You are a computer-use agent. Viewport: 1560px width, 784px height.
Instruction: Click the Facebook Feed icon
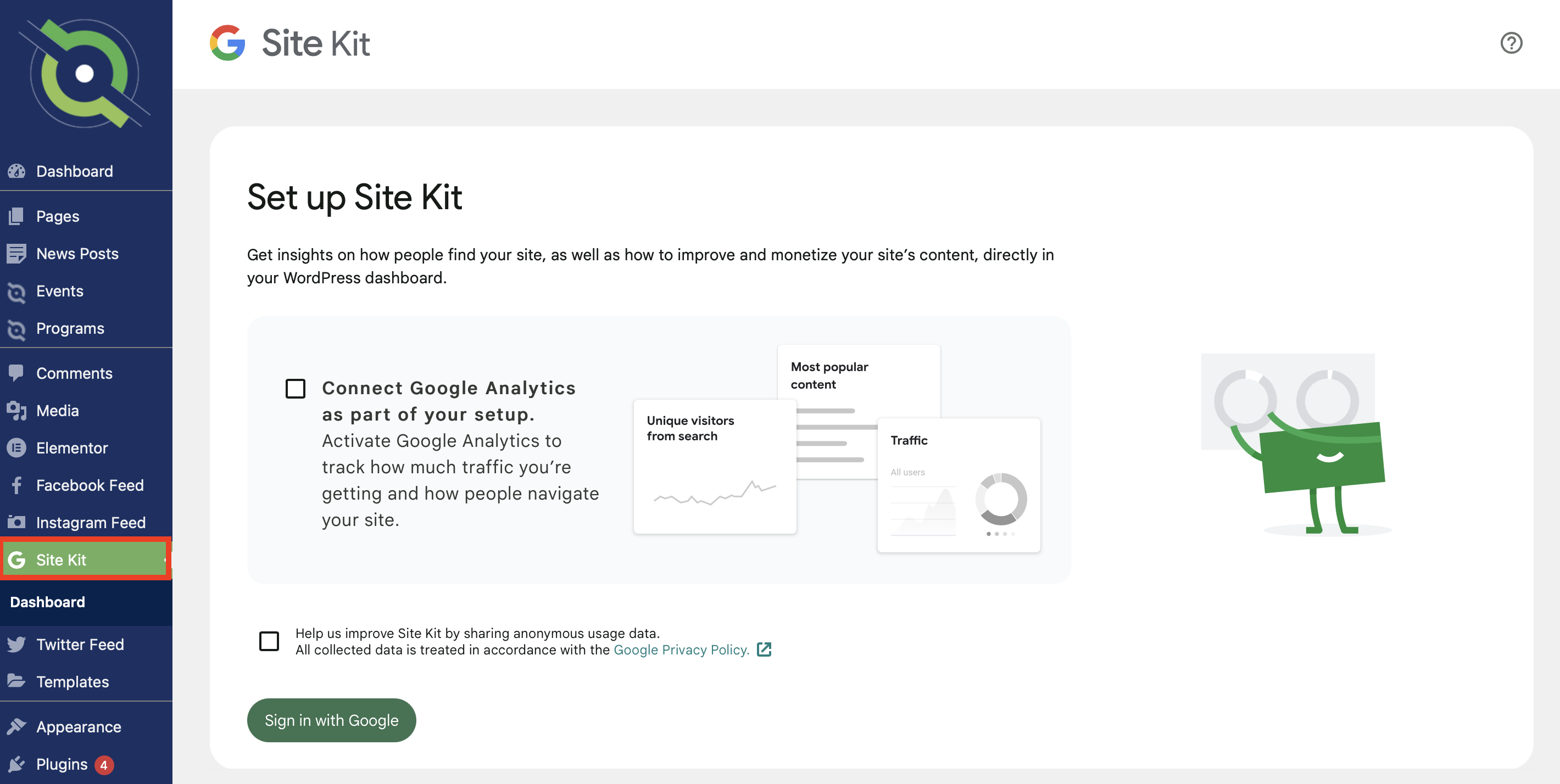click(x=16, y=485)
